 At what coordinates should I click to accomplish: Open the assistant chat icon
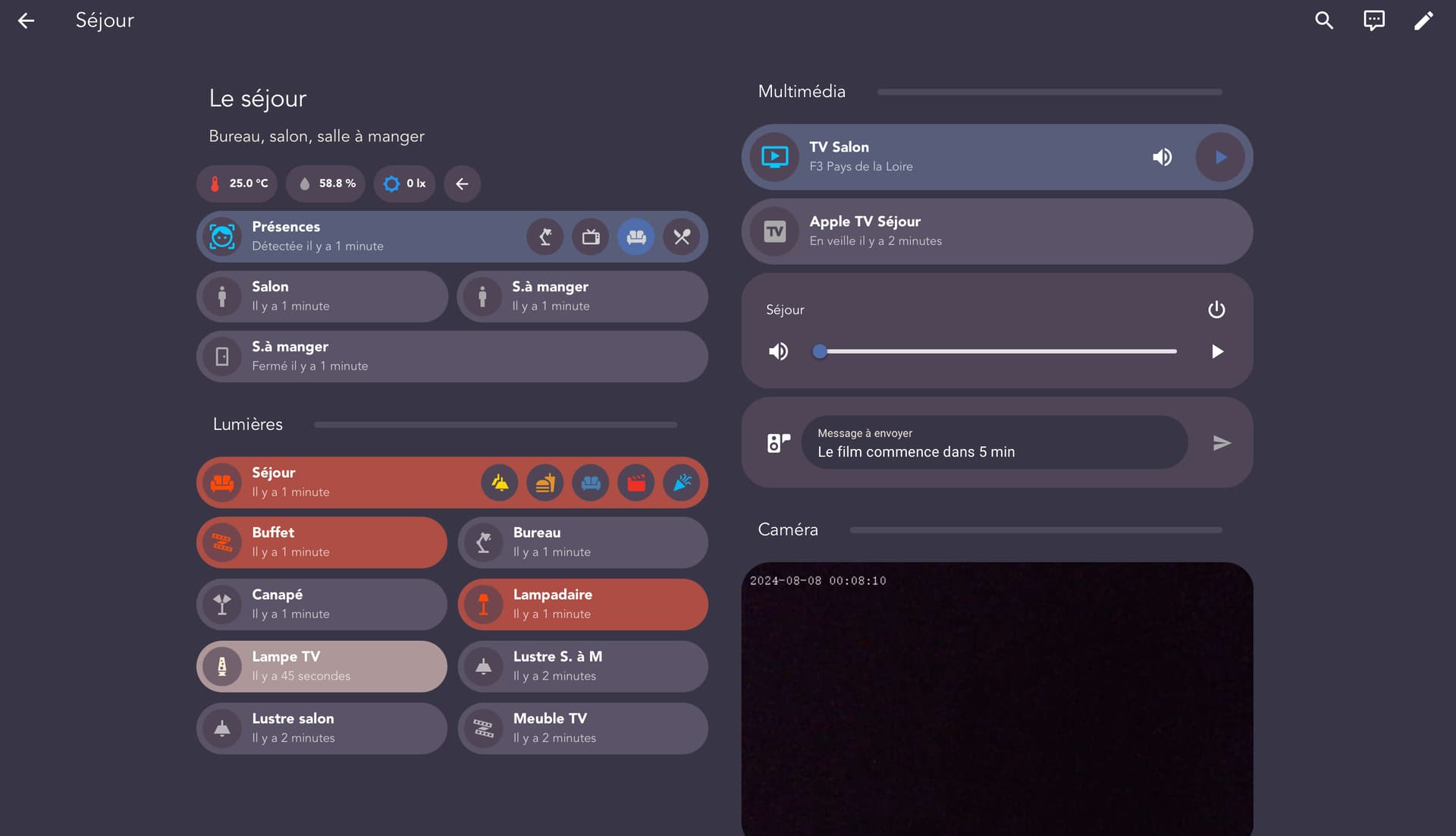(x=1374, y=20)
